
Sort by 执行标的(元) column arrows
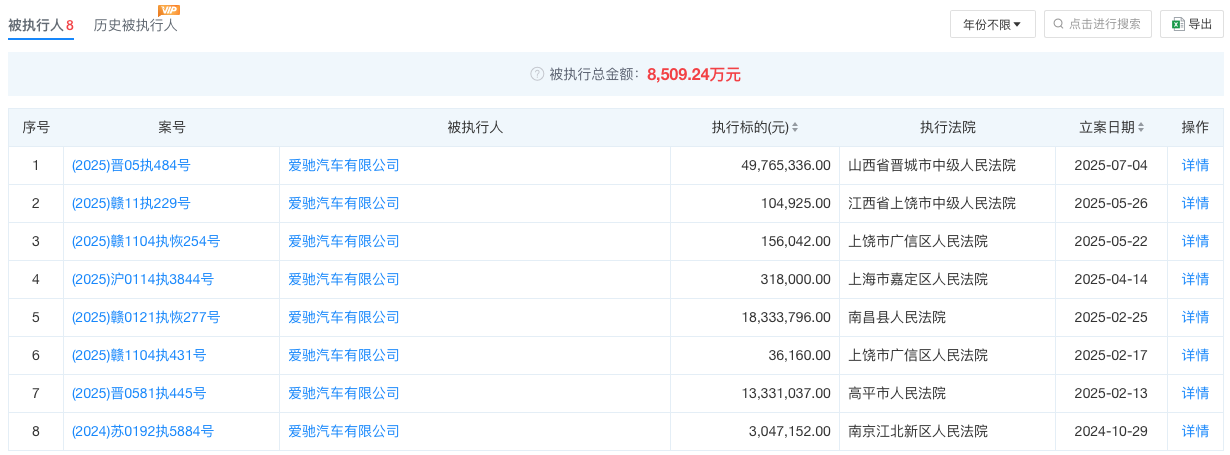pos(795,128)
